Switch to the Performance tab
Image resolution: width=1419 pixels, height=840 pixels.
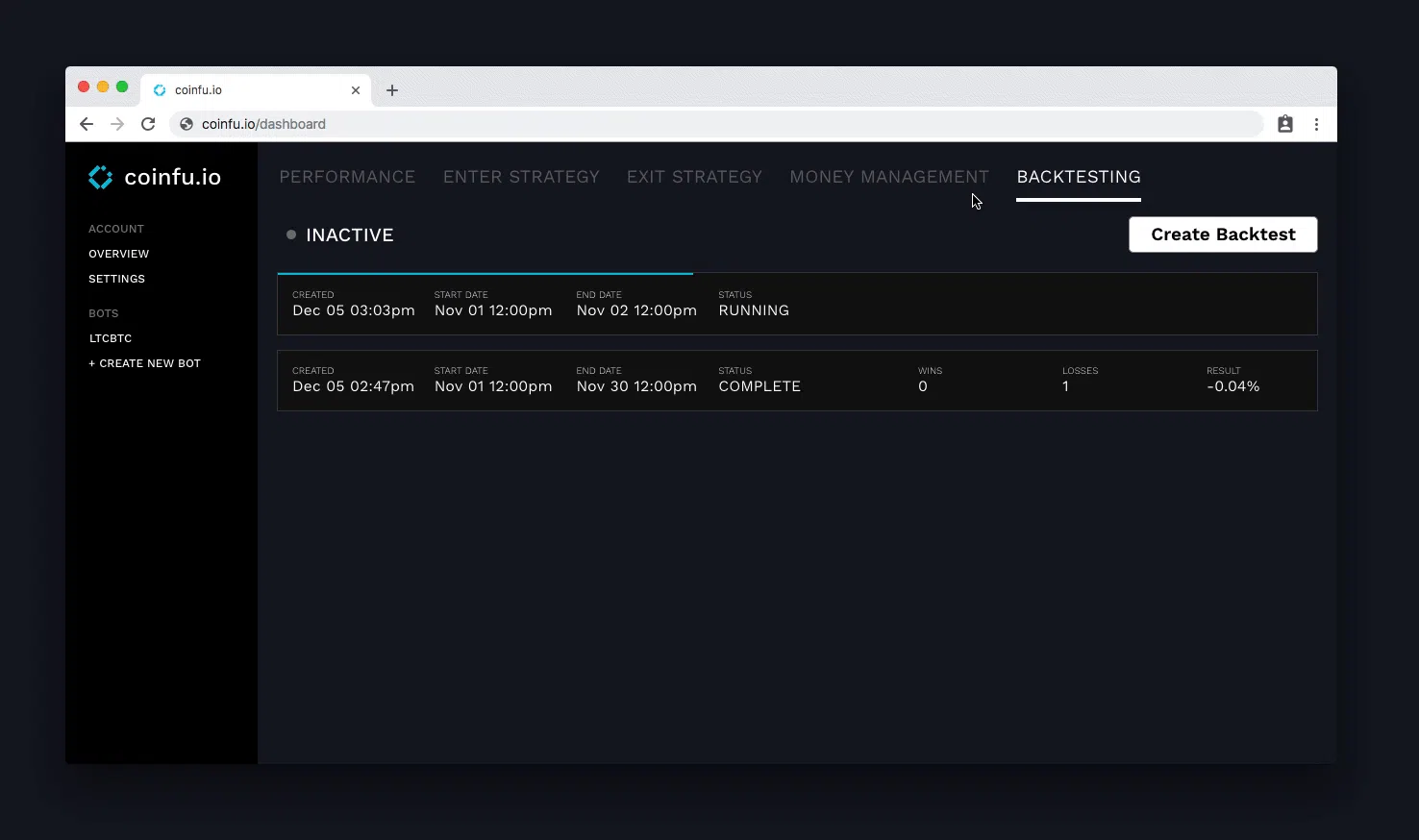pyautogui.click(x=347, y=177)
